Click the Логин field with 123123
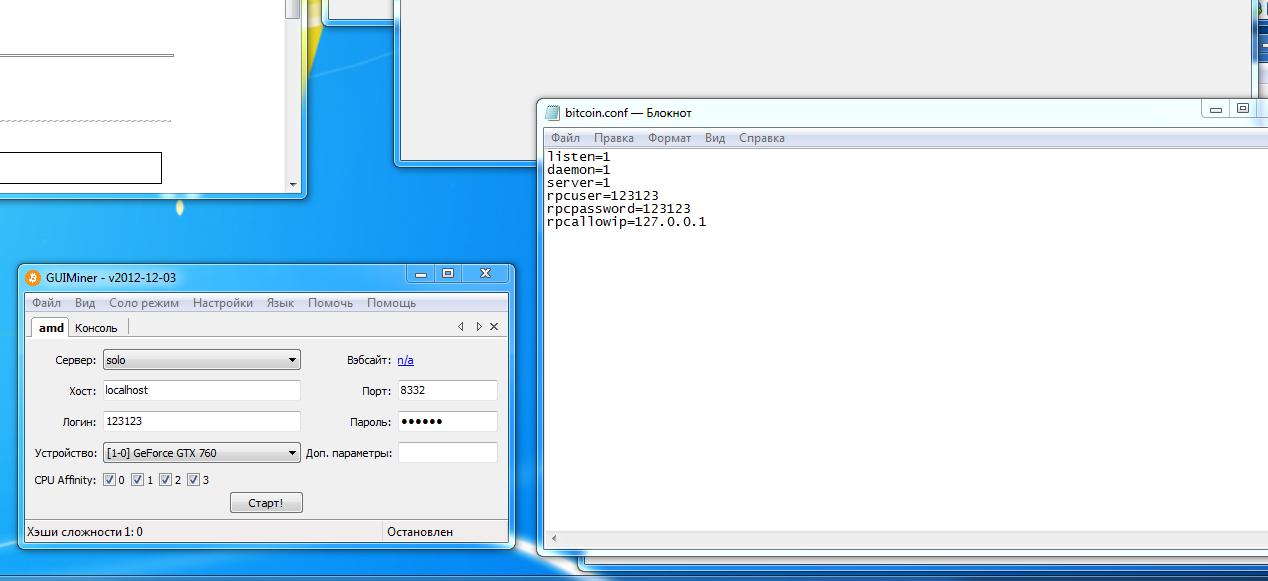 [x=201, y=422]
